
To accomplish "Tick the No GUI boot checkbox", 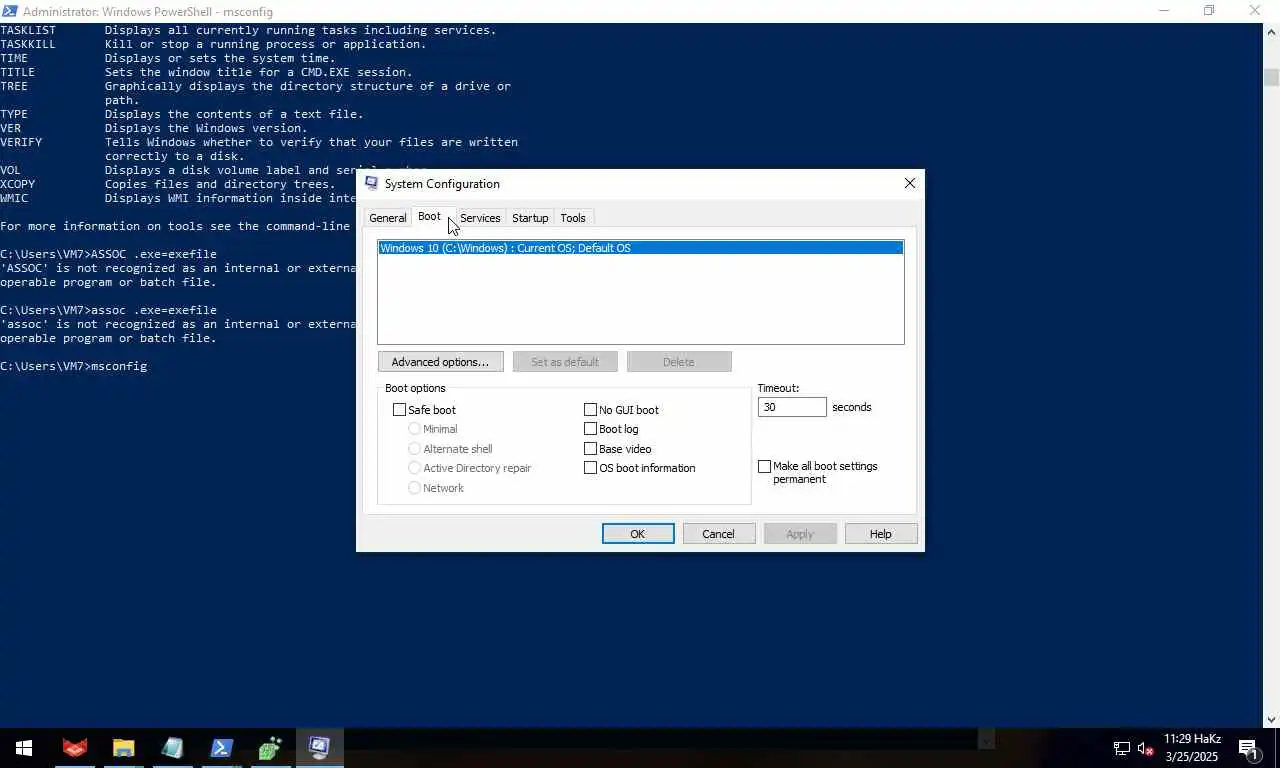I will click(x=590, y=410).
